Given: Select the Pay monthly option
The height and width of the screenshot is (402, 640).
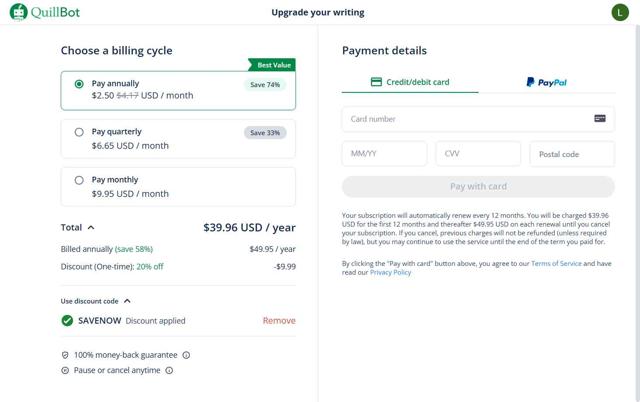Looking at the screenshot, I should pyautogui.click(x=79, y=180).
